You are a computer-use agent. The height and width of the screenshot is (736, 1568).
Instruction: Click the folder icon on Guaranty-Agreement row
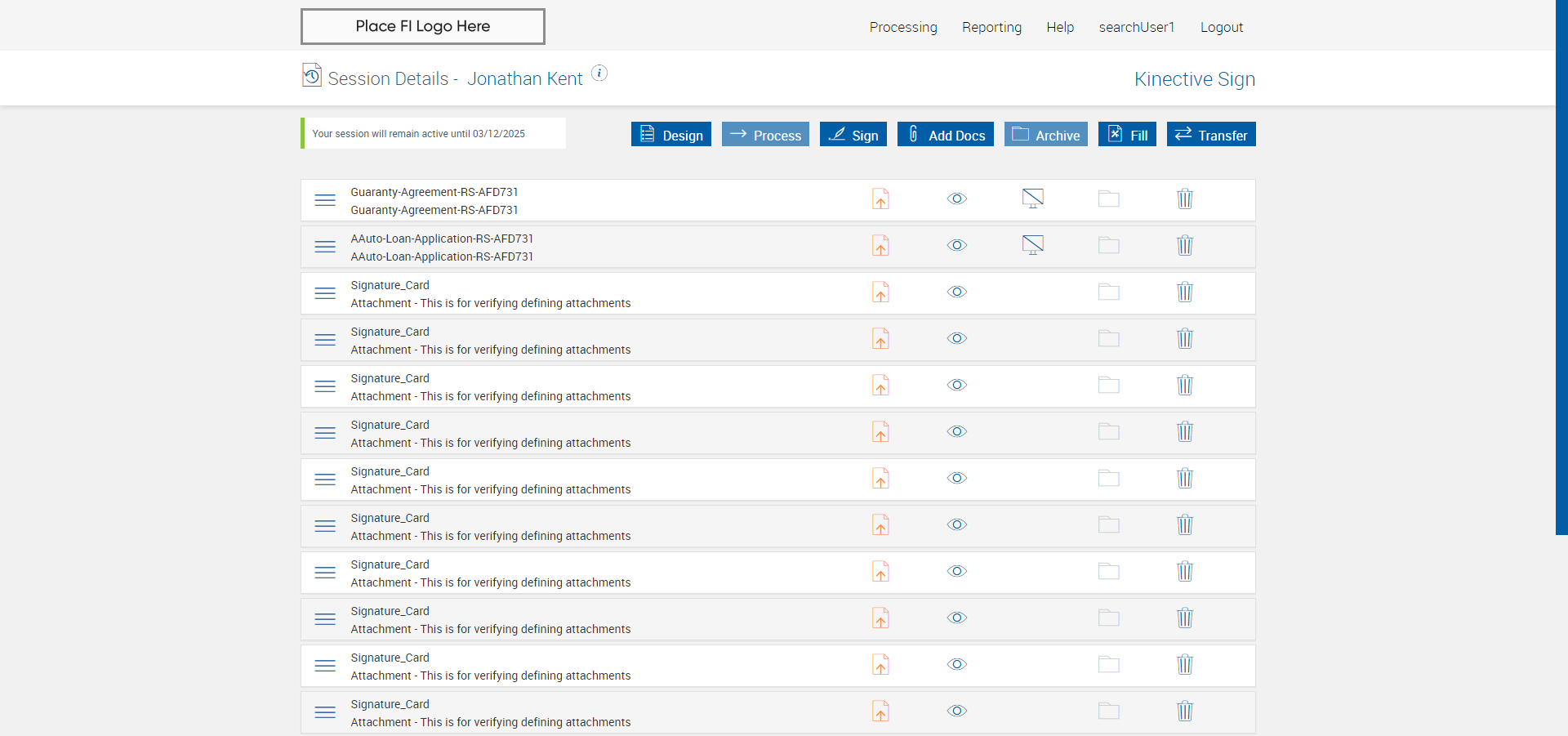click(x=1108, y=199)
